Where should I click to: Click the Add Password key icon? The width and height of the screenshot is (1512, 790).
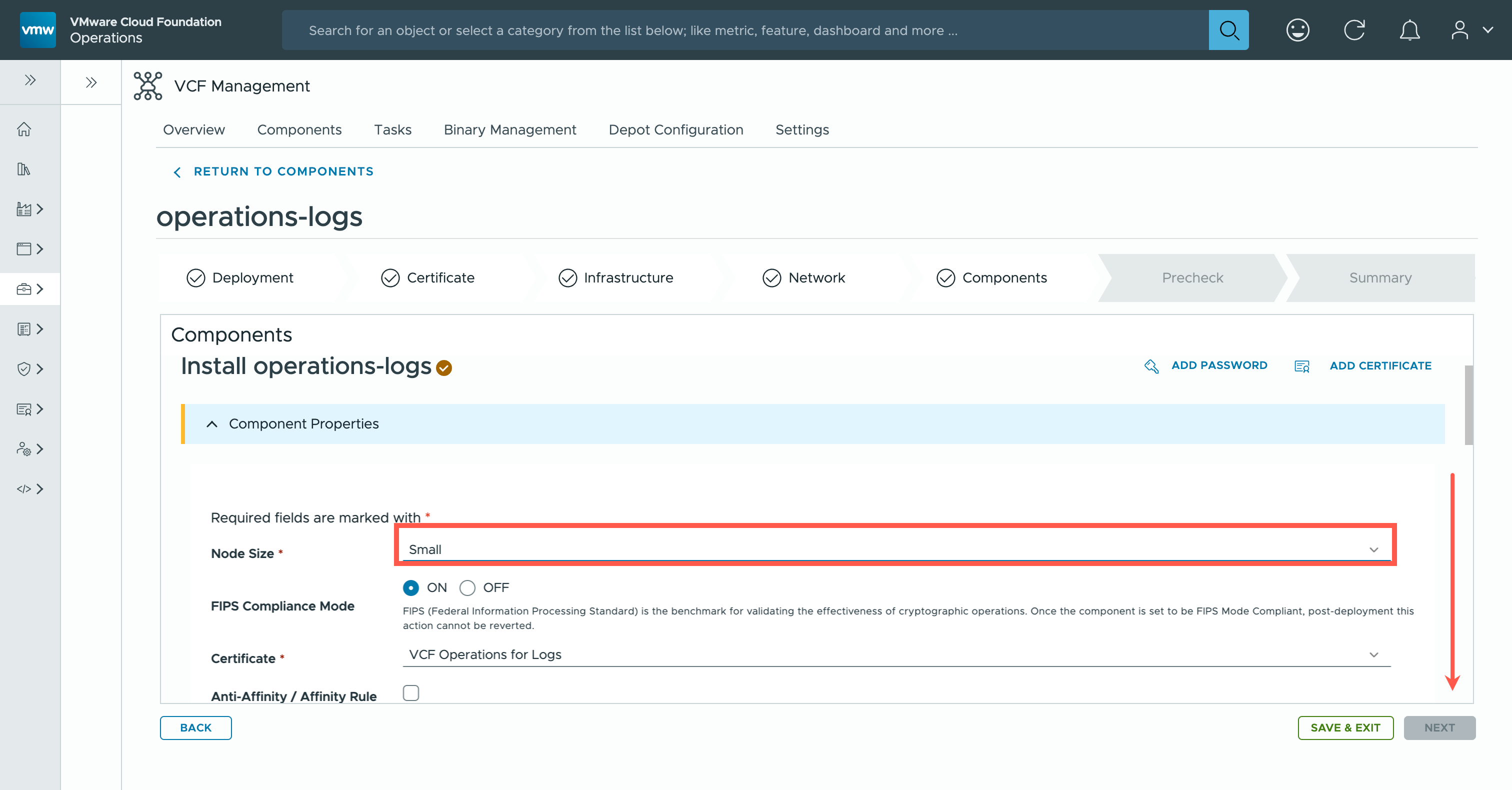[x=1151, y=366]
